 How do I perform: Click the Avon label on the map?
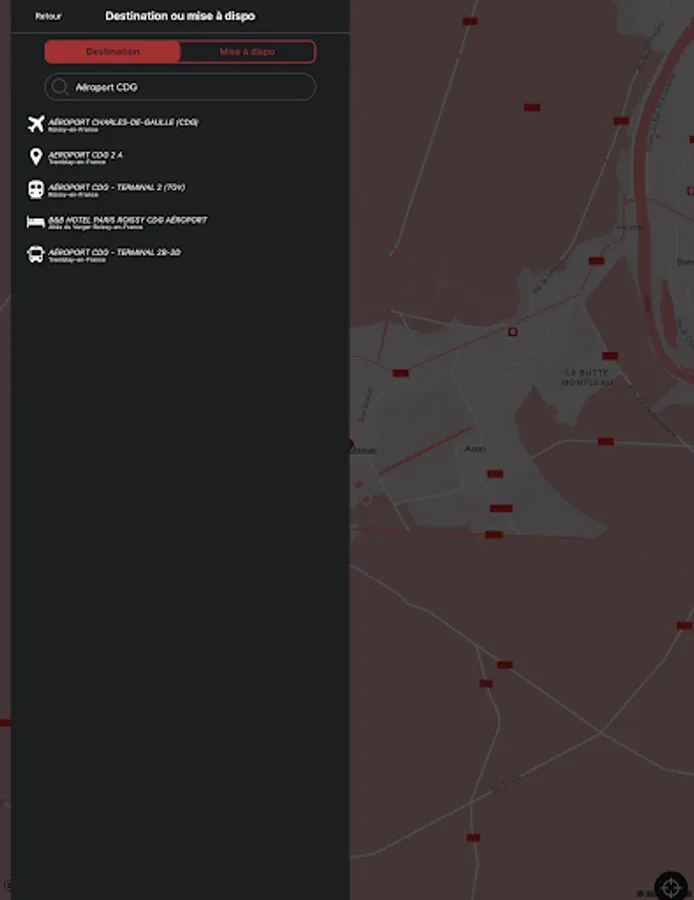[x=475, y=449]
